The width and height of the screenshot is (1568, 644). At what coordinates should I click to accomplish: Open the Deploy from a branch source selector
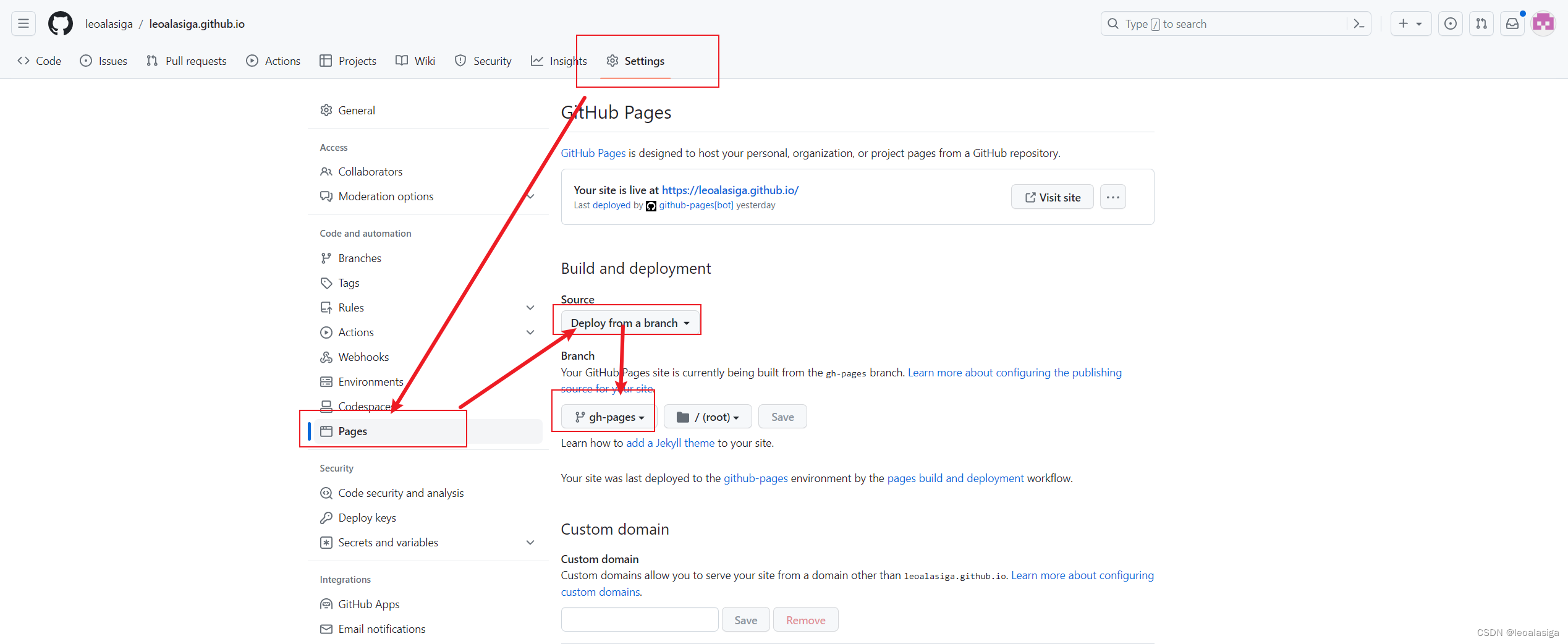pos(629,322)
